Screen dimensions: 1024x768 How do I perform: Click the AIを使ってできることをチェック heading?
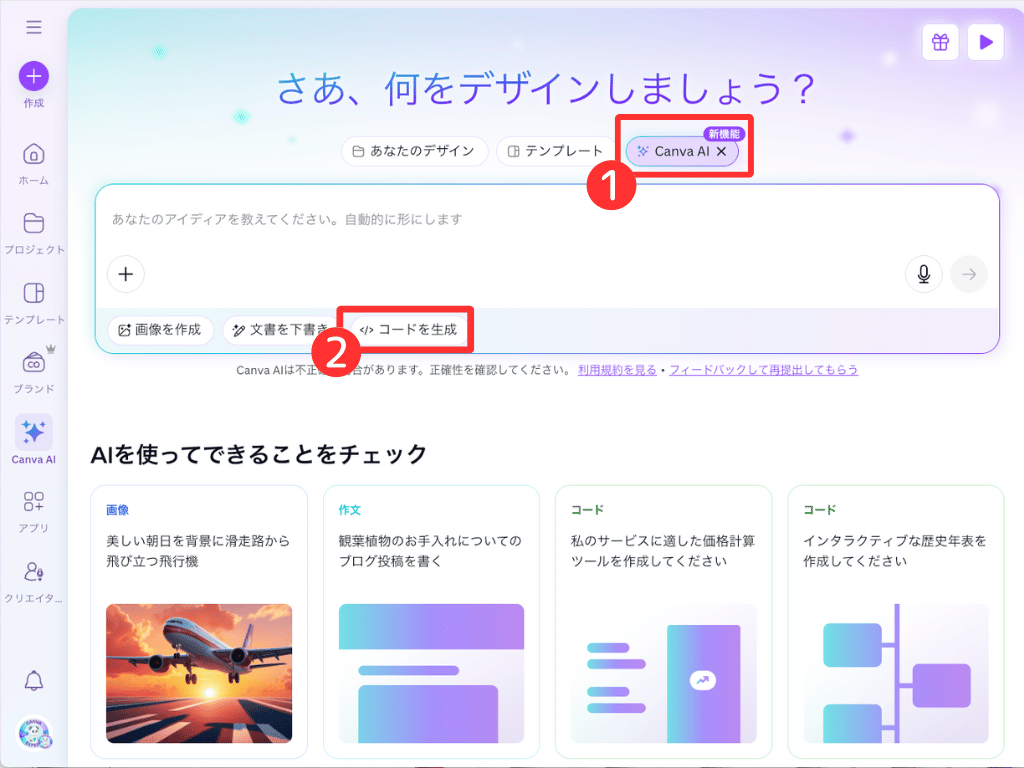pyautogui.click(x=259, y=454)
